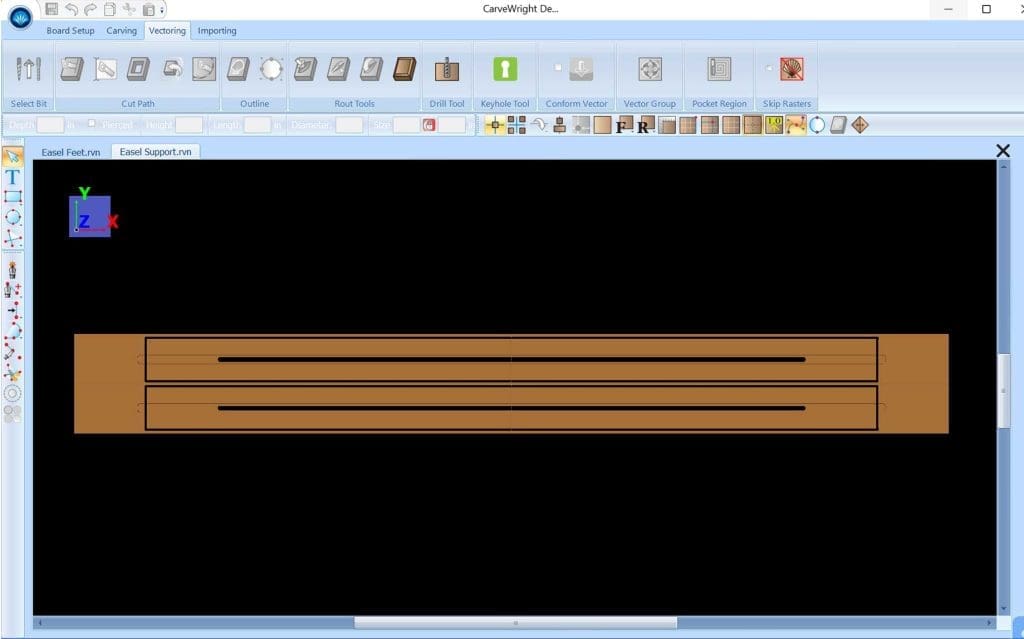Enable the Conform Vector checkbox
The height and width of the screenshot is (639, 1024).
pos(558,68)
